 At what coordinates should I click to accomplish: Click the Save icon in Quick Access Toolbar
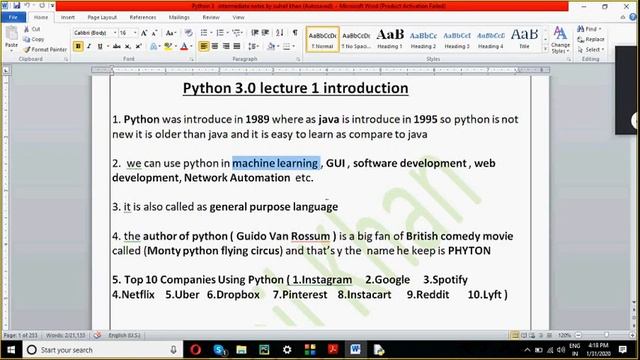click(17, 6)
